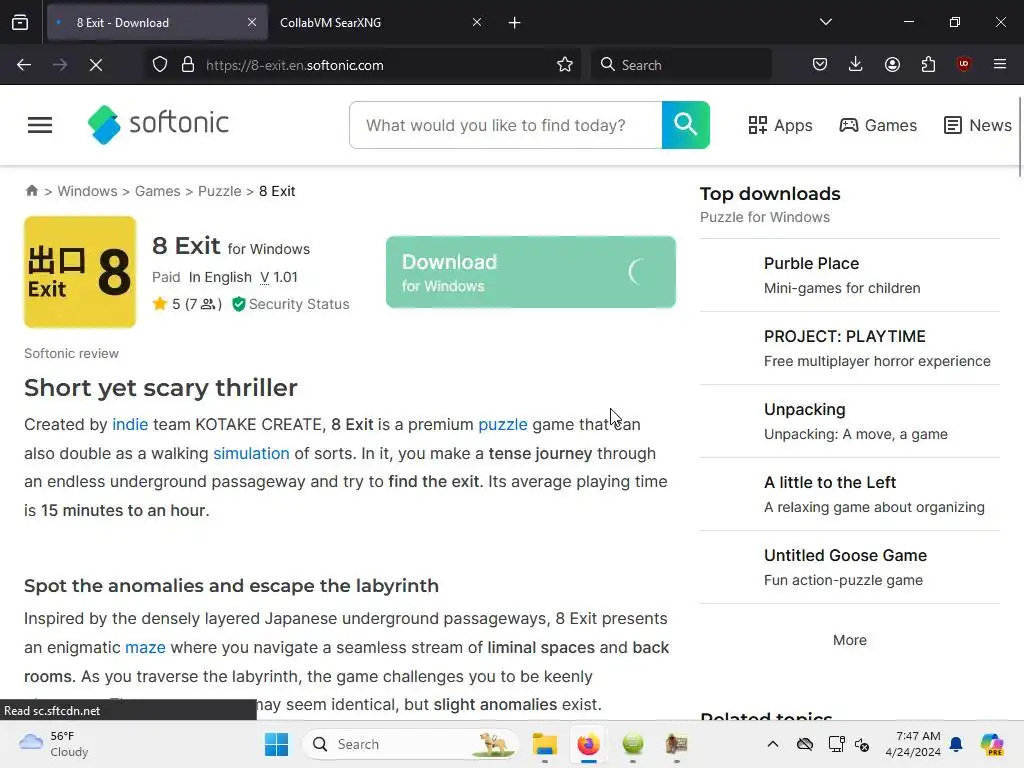The width and height of the screenshot is (1024, 768).
Task: Open PROJECT: PLAYTIME entry
Action: coord(850,348)
